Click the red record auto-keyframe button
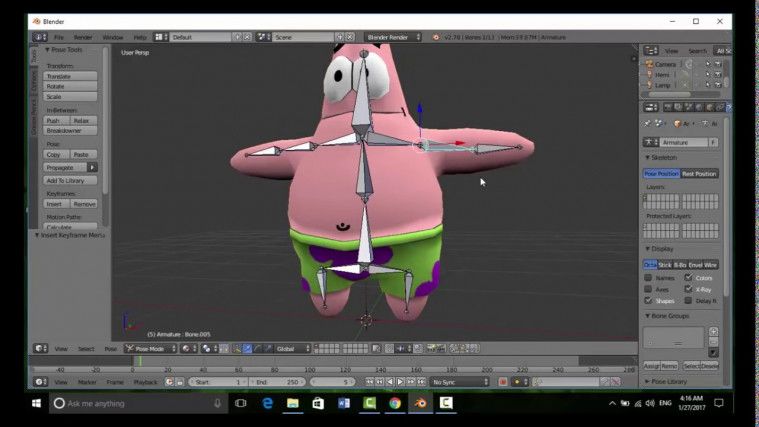This screenshot has height=427, width=759. [x=501, y=382]
